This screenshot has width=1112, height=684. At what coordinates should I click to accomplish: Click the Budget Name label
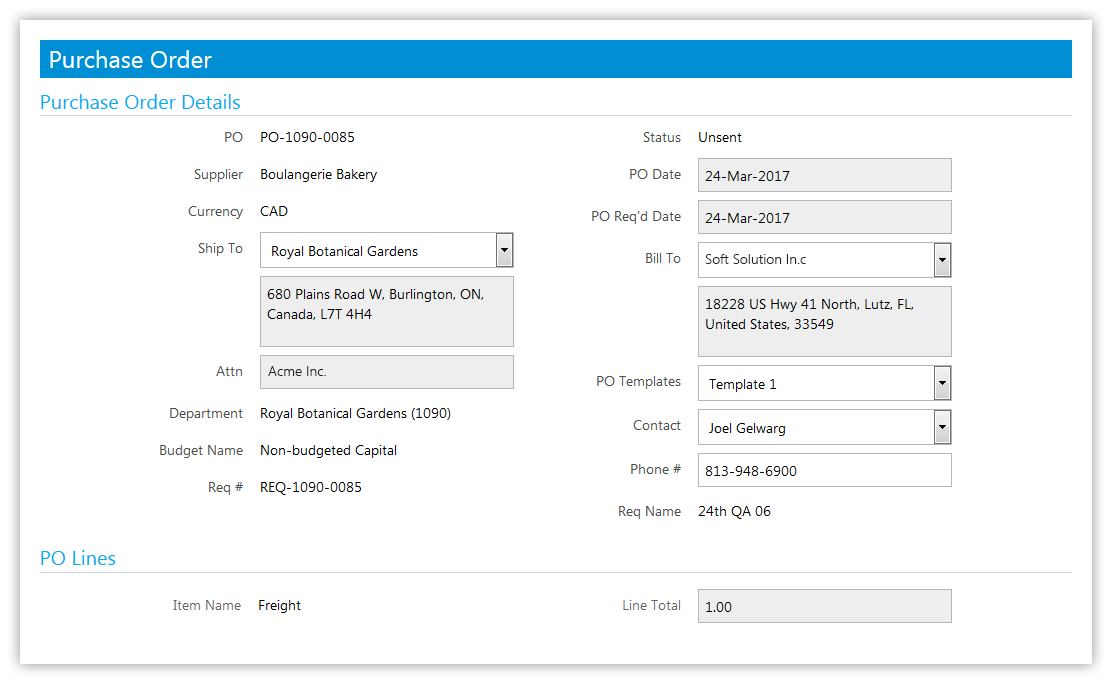click(x=201, y=451)
